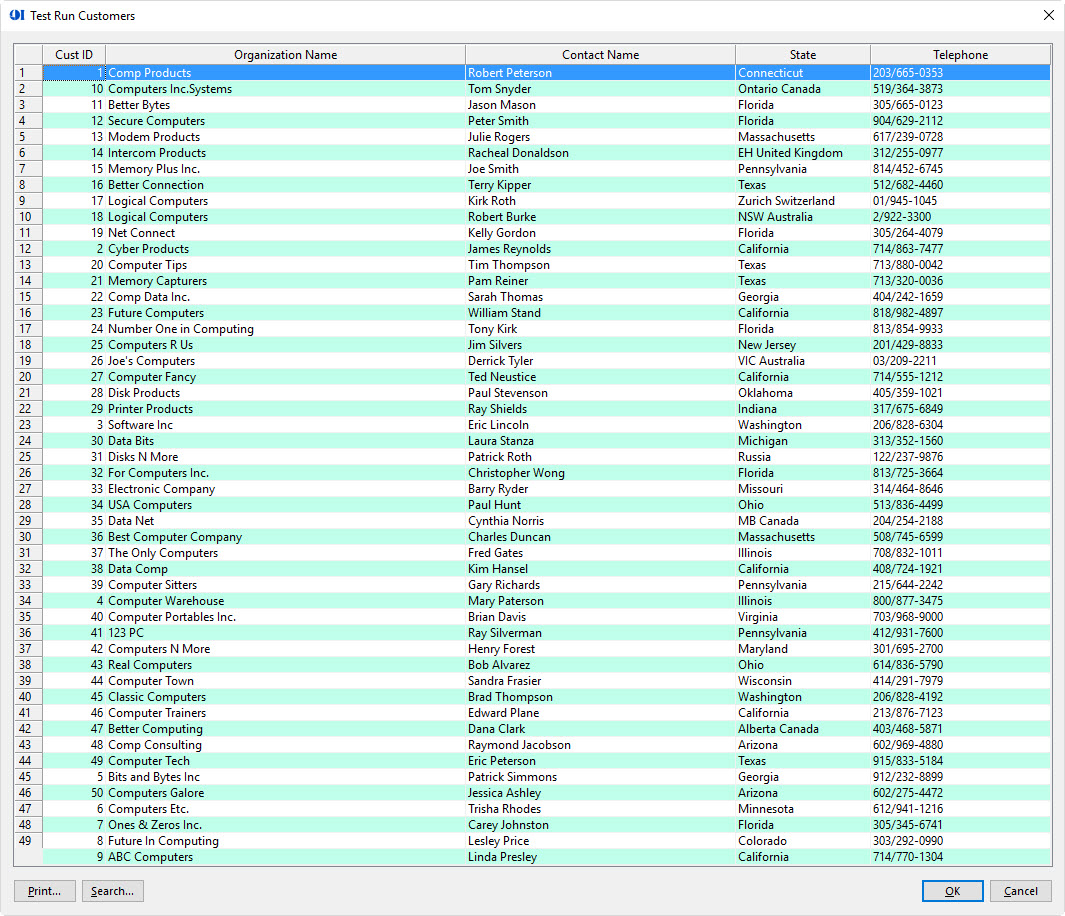Click the Organization Name column header
The width and height of the screenshot is (1065, 916).
pos(285,54)
